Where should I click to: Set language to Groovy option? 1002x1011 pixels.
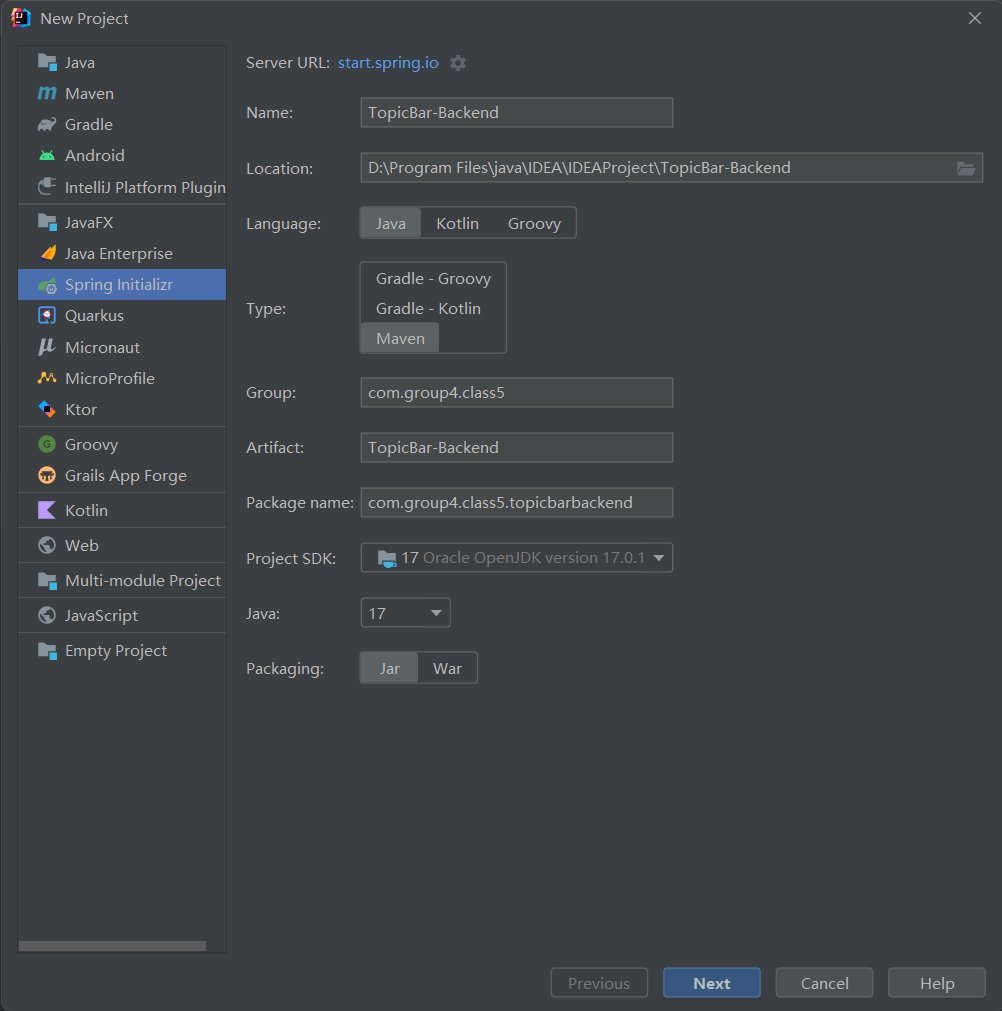click(x=534, y=223)
